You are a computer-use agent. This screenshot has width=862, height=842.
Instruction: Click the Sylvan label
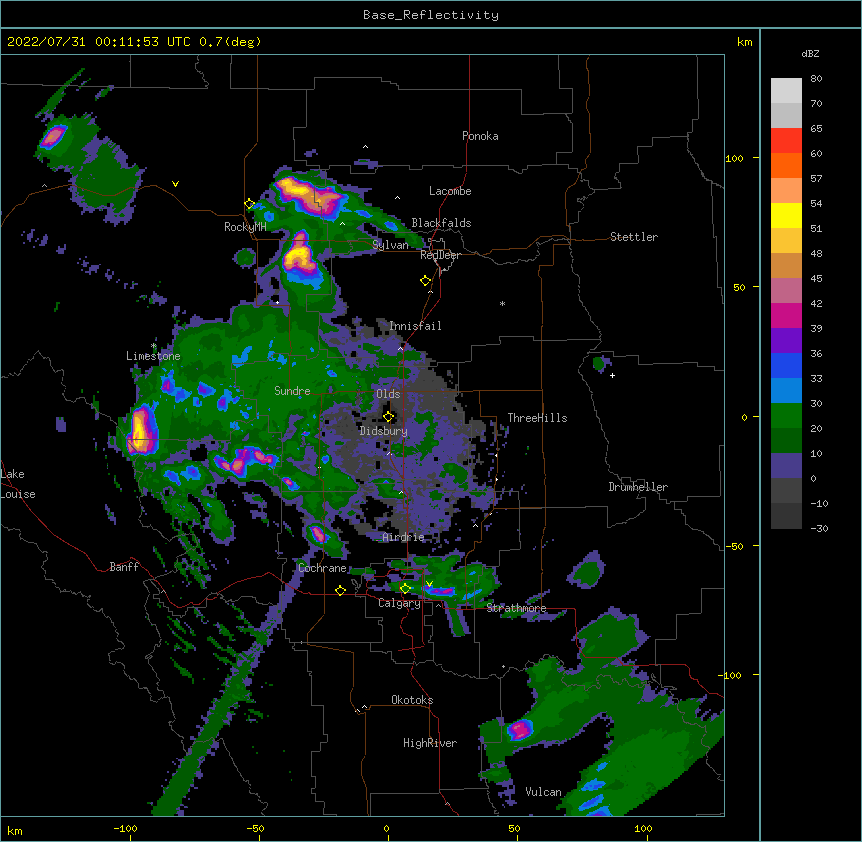(x=390, y=245)
